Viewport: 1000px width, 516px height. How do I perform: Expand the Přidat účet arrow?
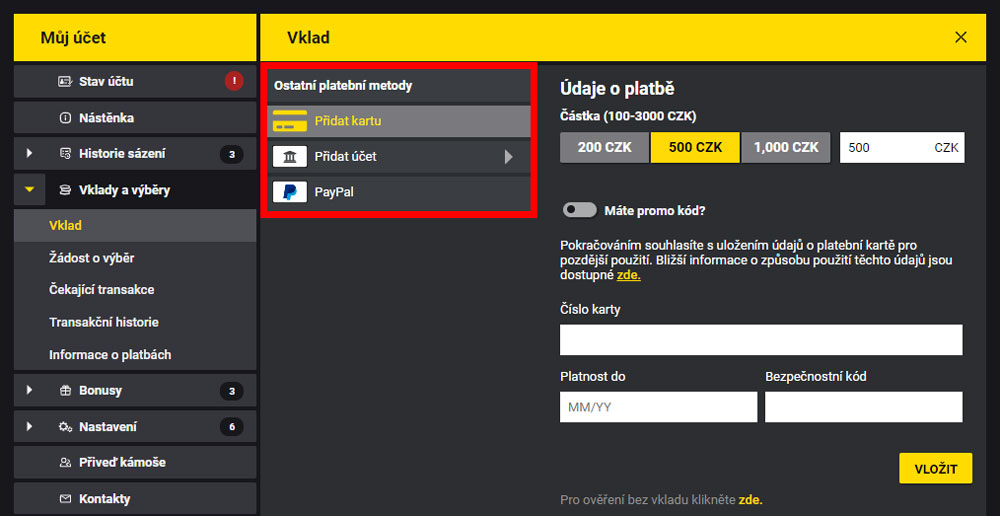[509, 157]
